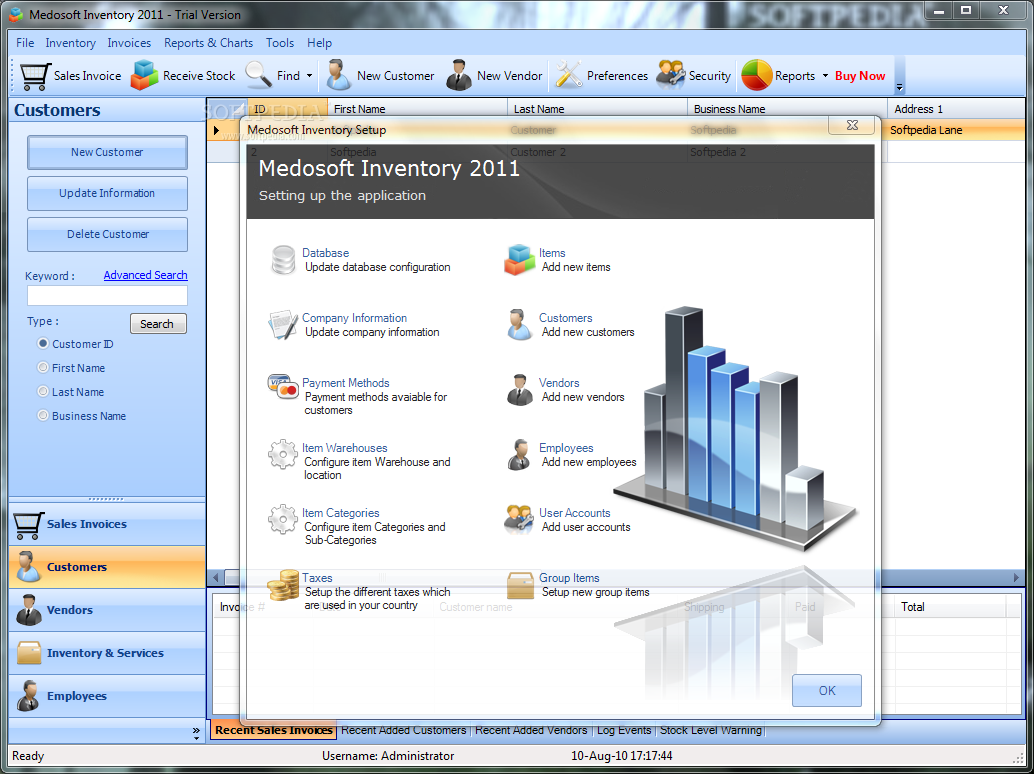Close the Medosoft Inventory Setup dialog
The image size is (1034, 774).
coord(851,125)
